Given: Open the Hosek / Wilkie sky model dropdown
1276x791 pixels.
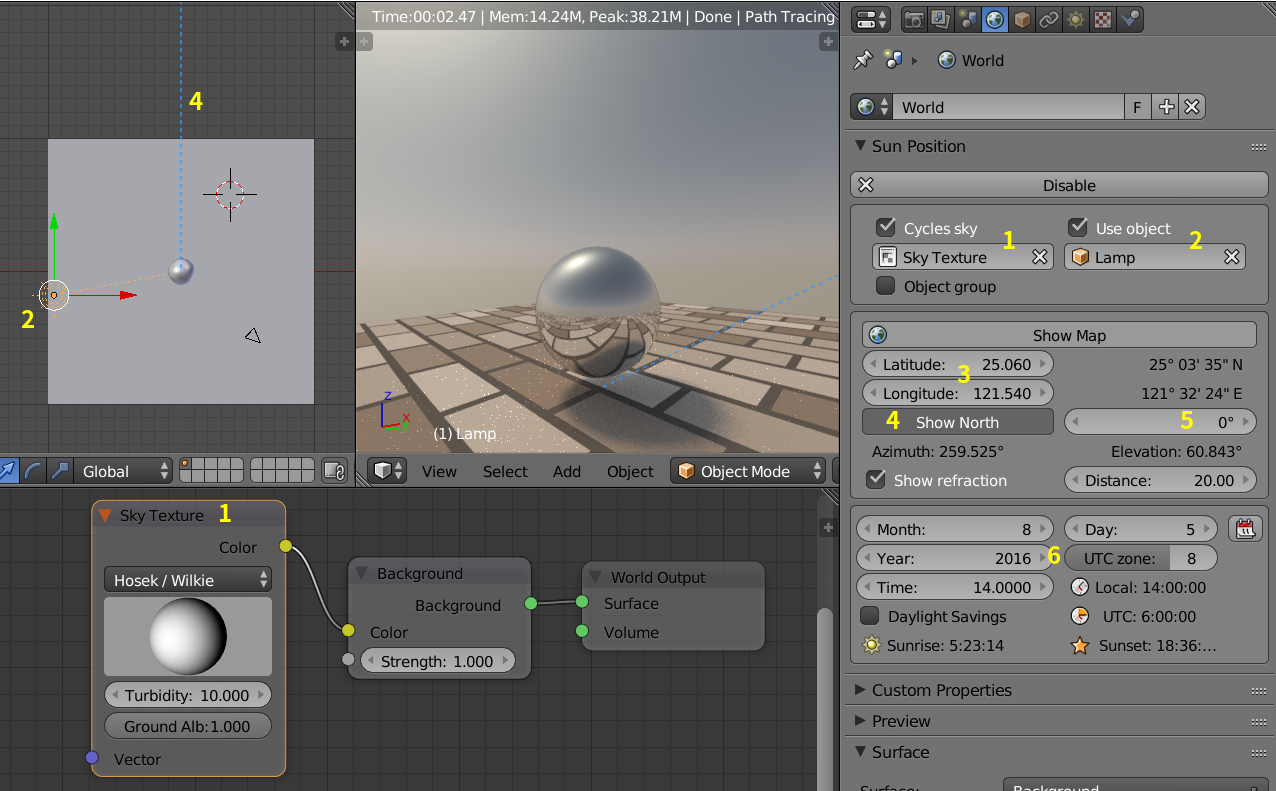Looking at the screenshot, I should (x=187, y=578).
